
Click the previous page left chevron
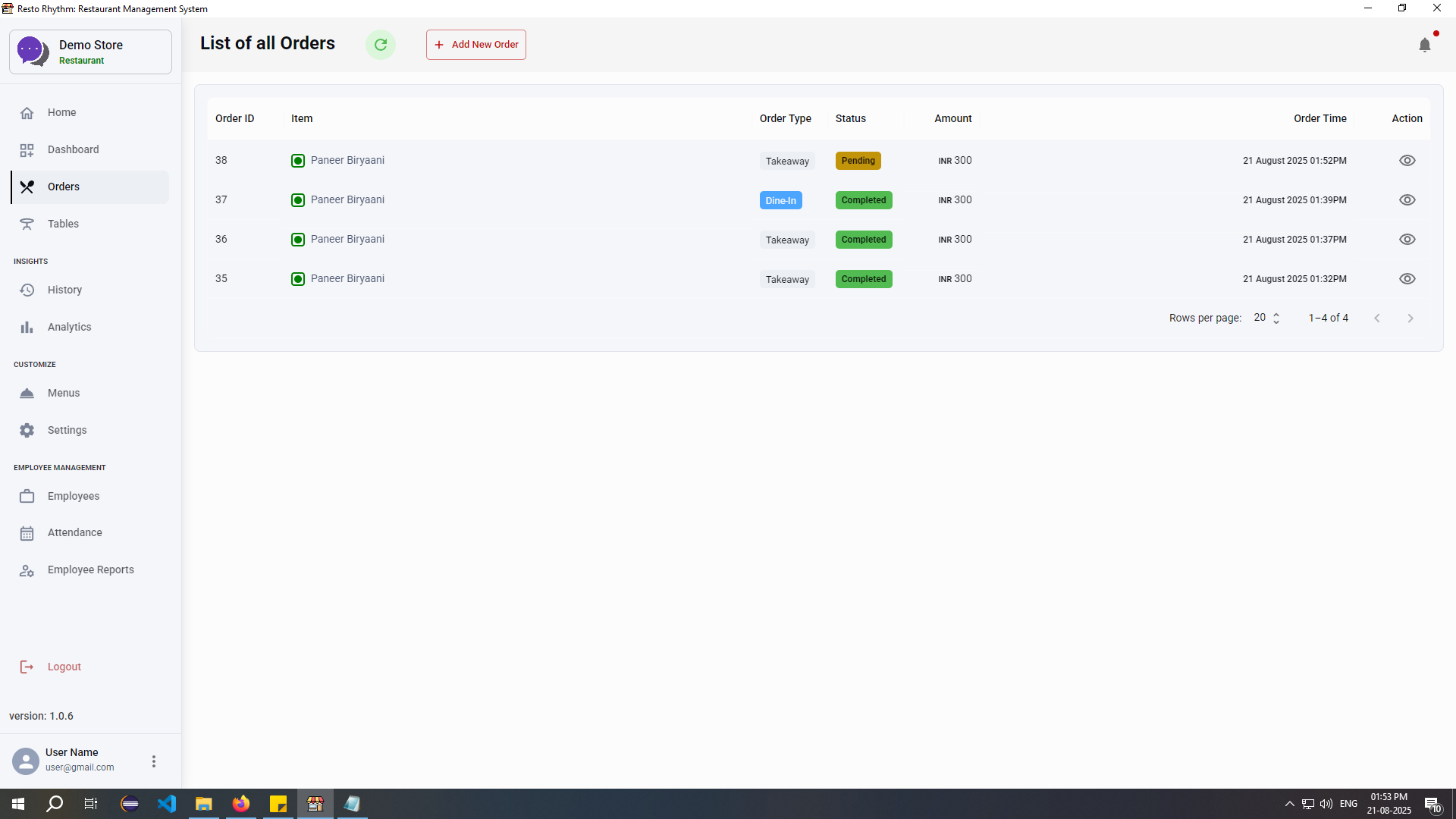(1377, 318)
